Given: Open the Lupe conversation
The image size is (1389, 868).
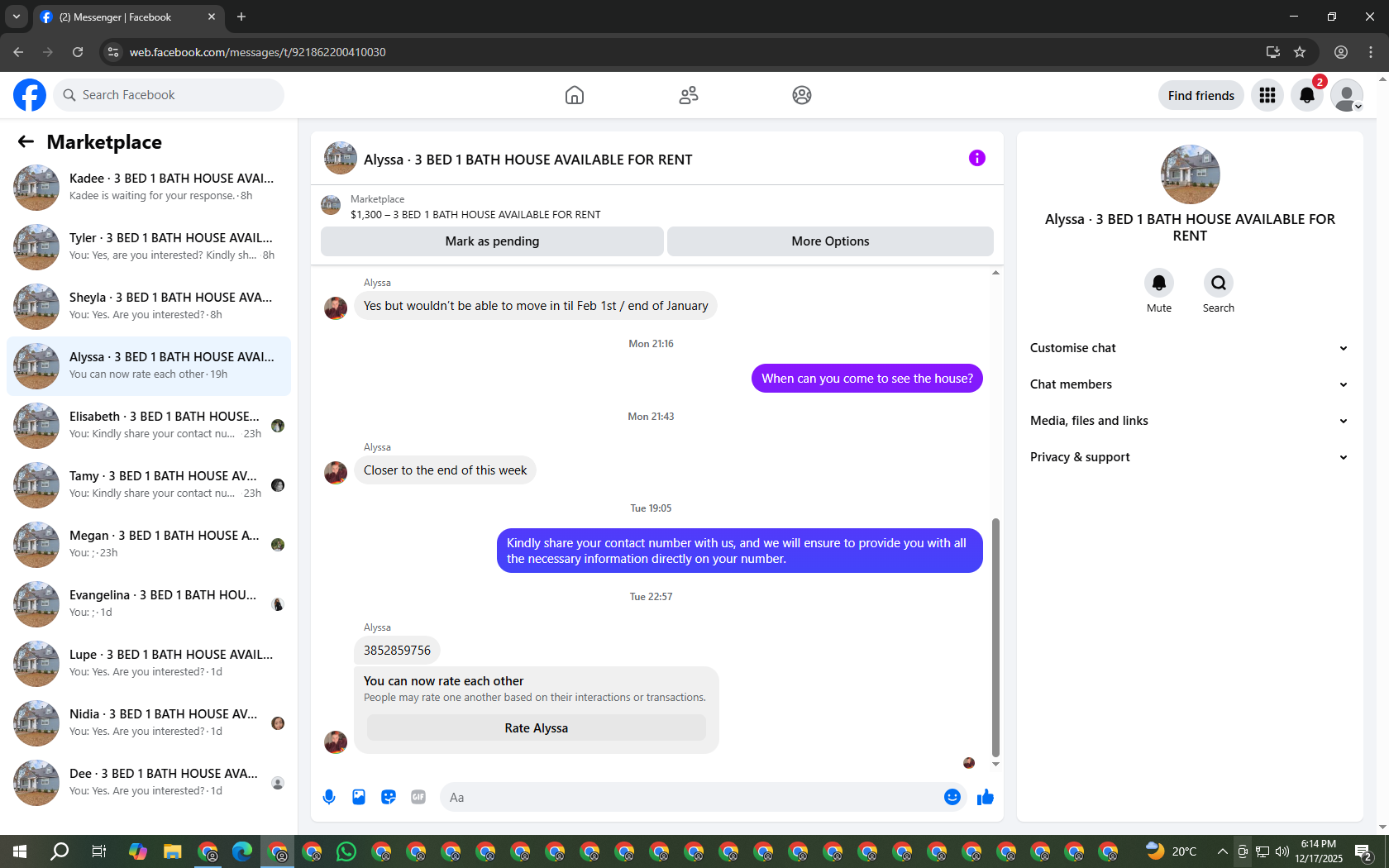Looking at the screenshot, I should point(149,663).
